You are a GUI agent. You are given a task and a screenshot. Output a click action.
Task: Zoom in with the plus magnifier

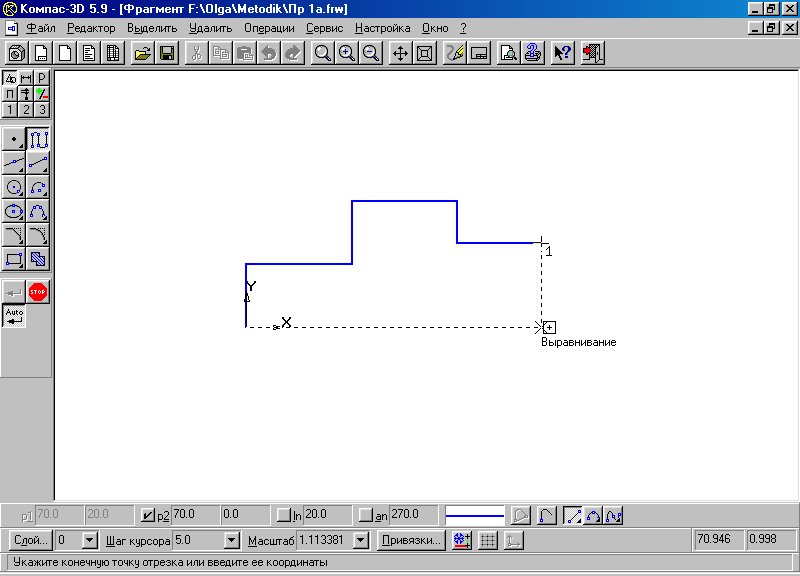[347, 53]
